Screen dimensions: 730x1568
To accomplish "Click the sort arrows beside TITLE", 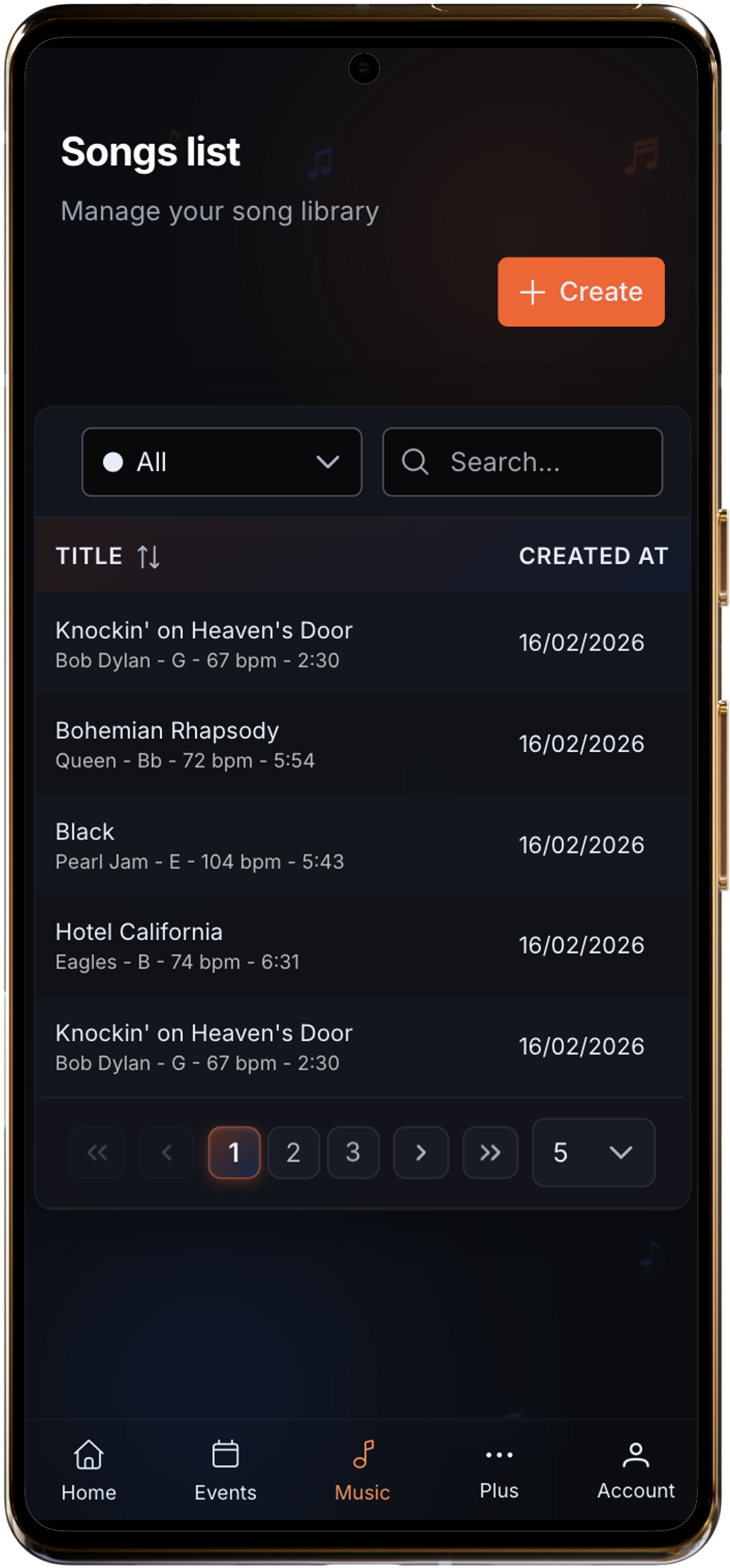I will (149, 556).
